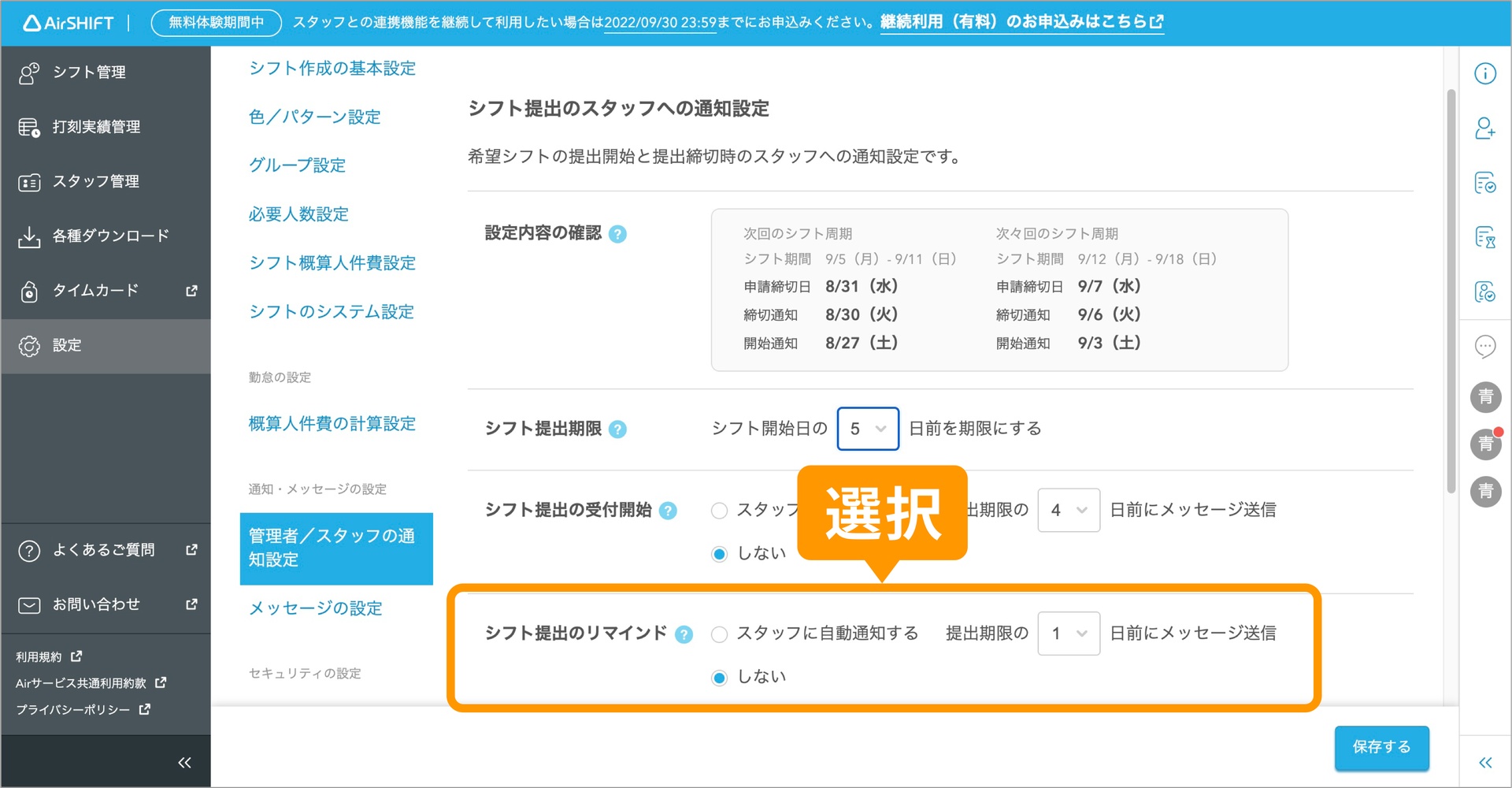Enable スタッフに自動通知する for シフト提出のリマインド
Image resolution: width=1512 pixels, height=788 pixels.
[x=719, y=633]
